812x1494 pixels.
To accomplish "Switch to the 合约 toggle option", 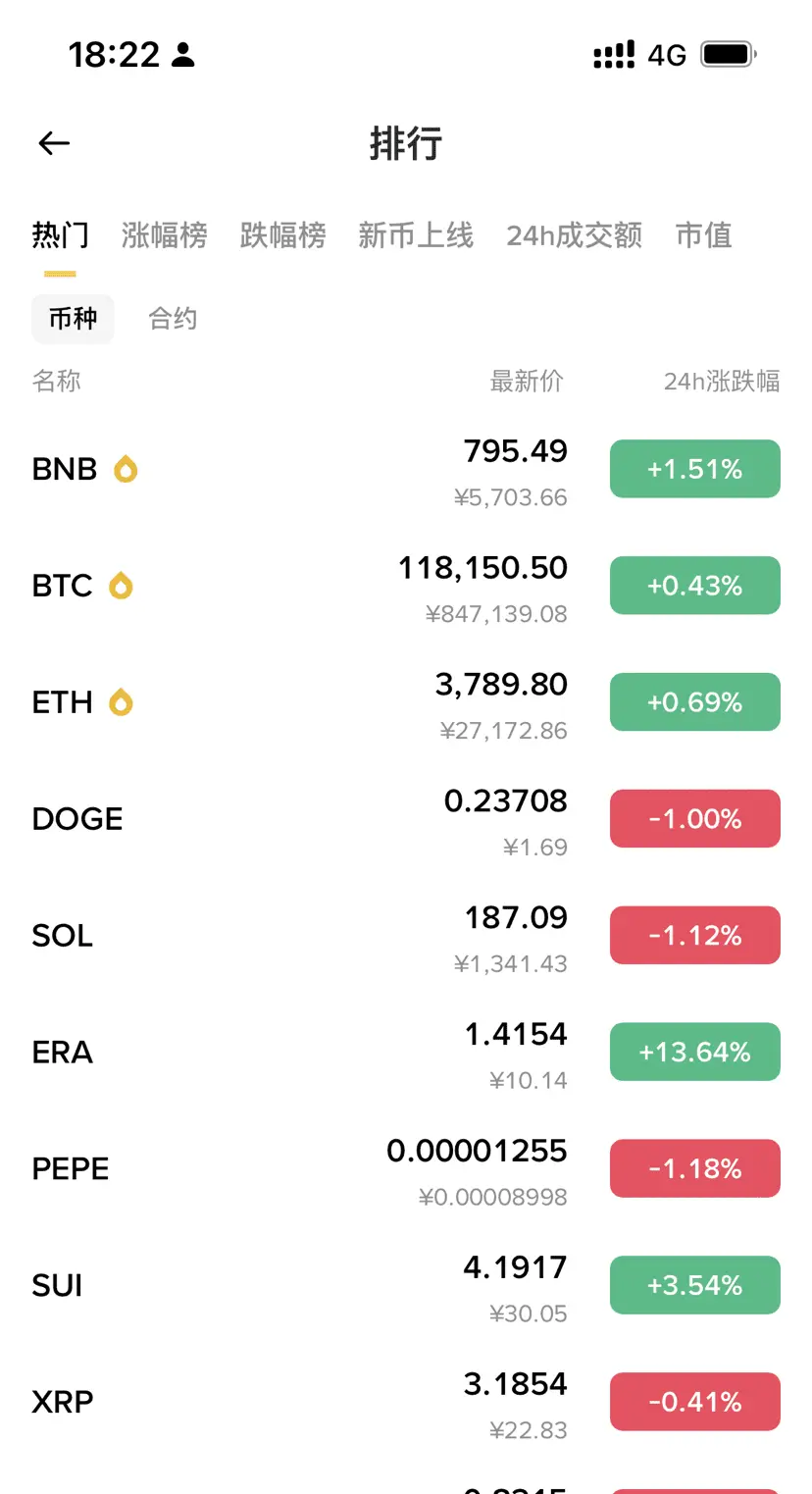I will 173,319.
